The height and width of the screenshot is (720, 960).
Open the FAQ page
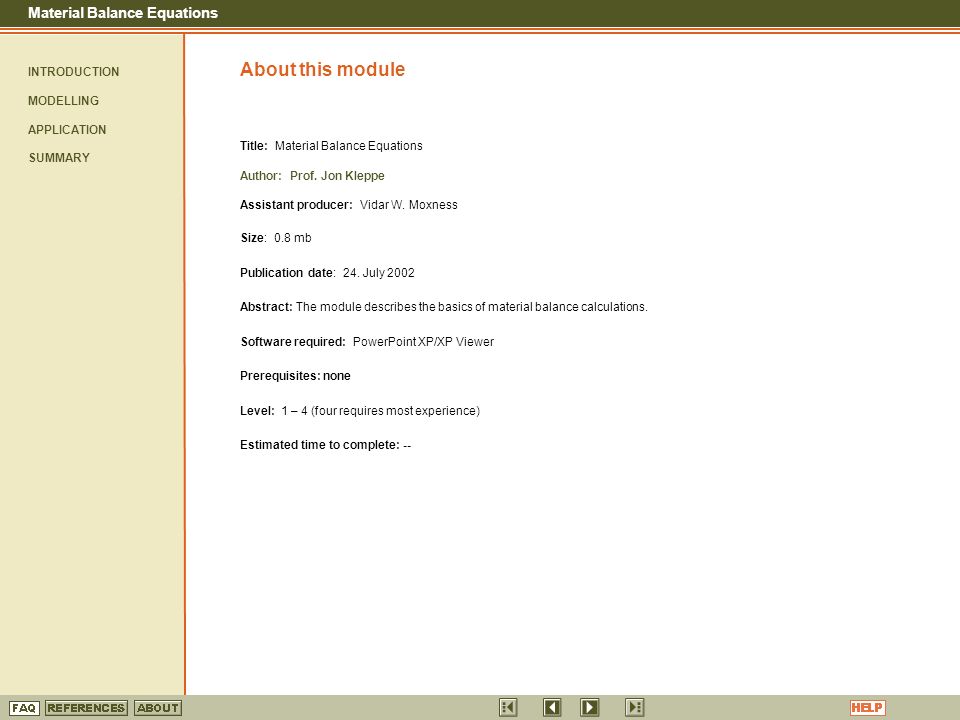tap(24, 708)
